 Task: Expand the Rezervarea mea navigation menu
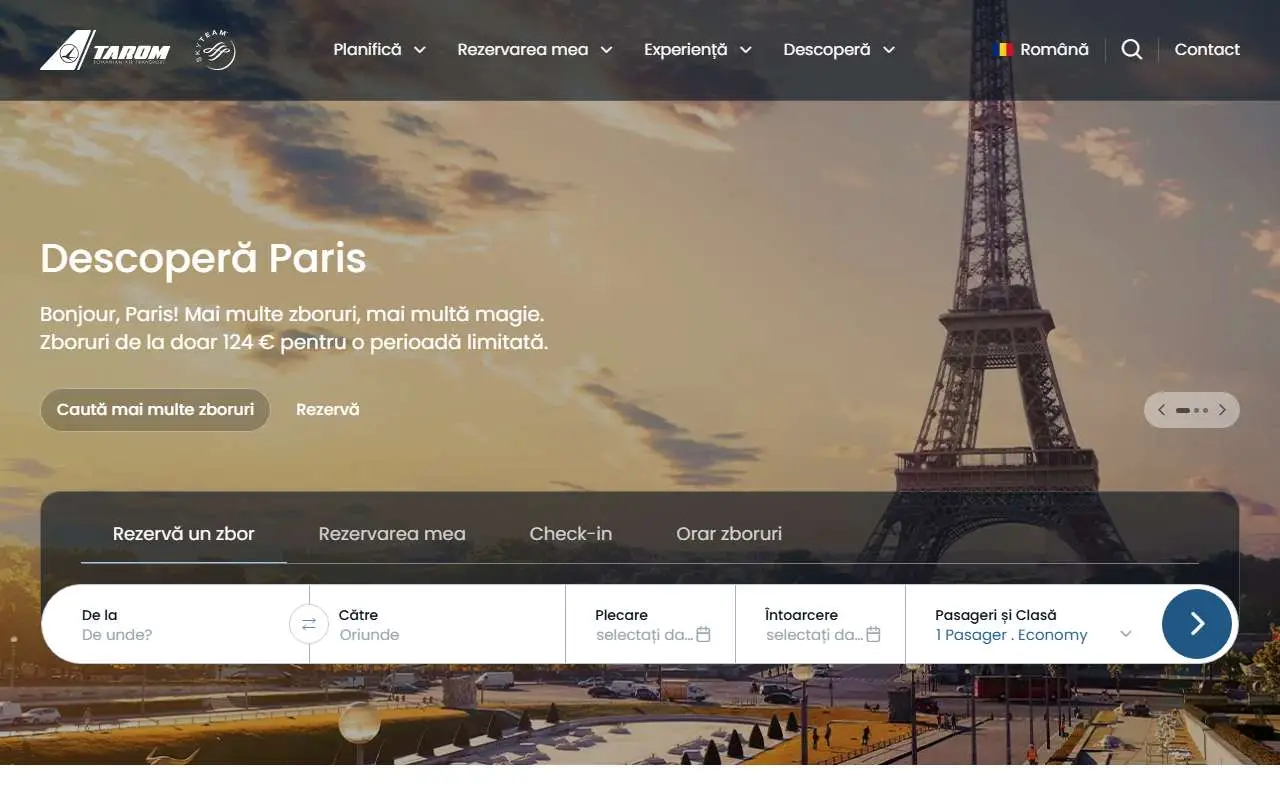coord(535,49)
